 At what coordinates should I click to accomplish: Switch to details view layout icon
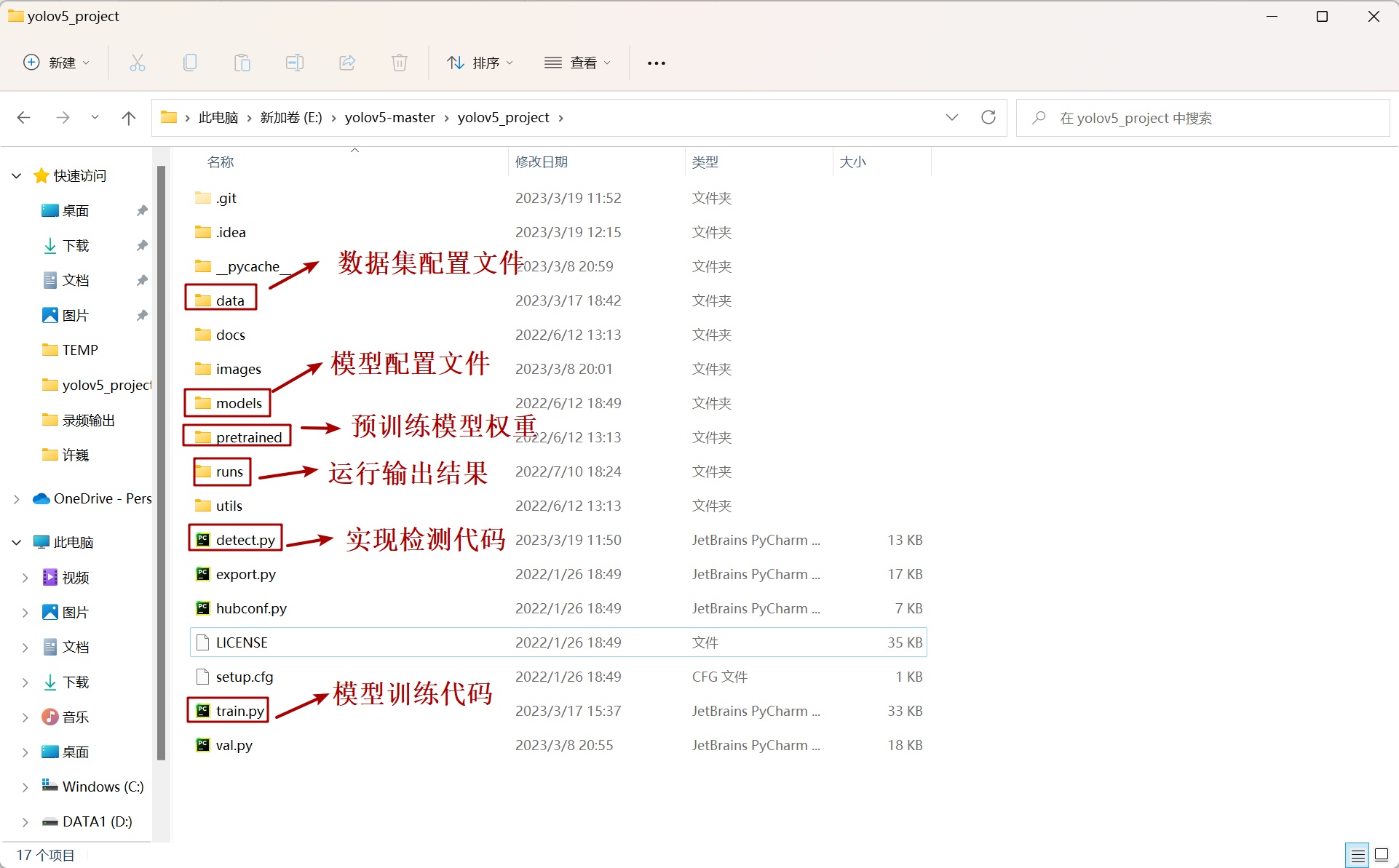[1358, 855]
